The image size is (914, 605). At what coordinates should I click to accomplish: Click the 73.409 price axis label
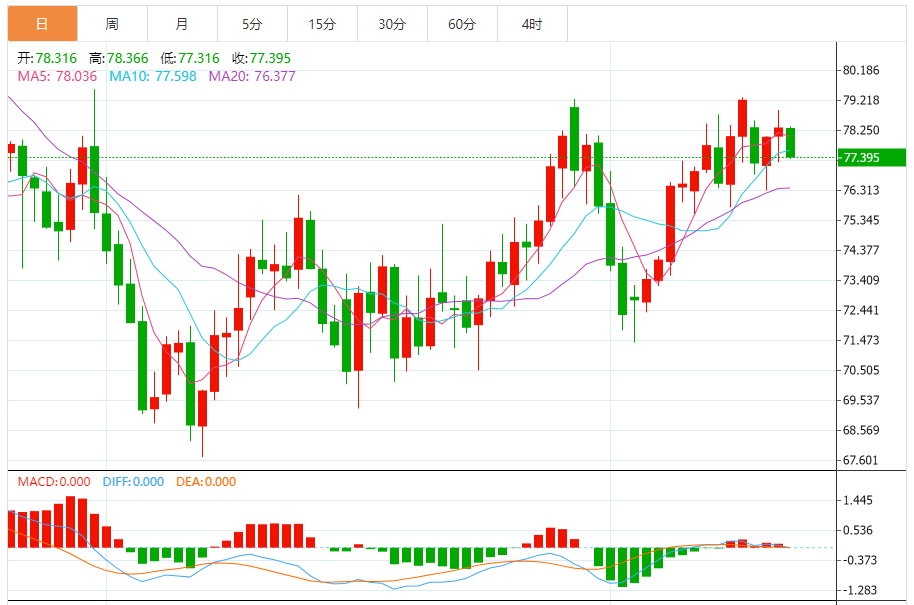click(861, 280)
